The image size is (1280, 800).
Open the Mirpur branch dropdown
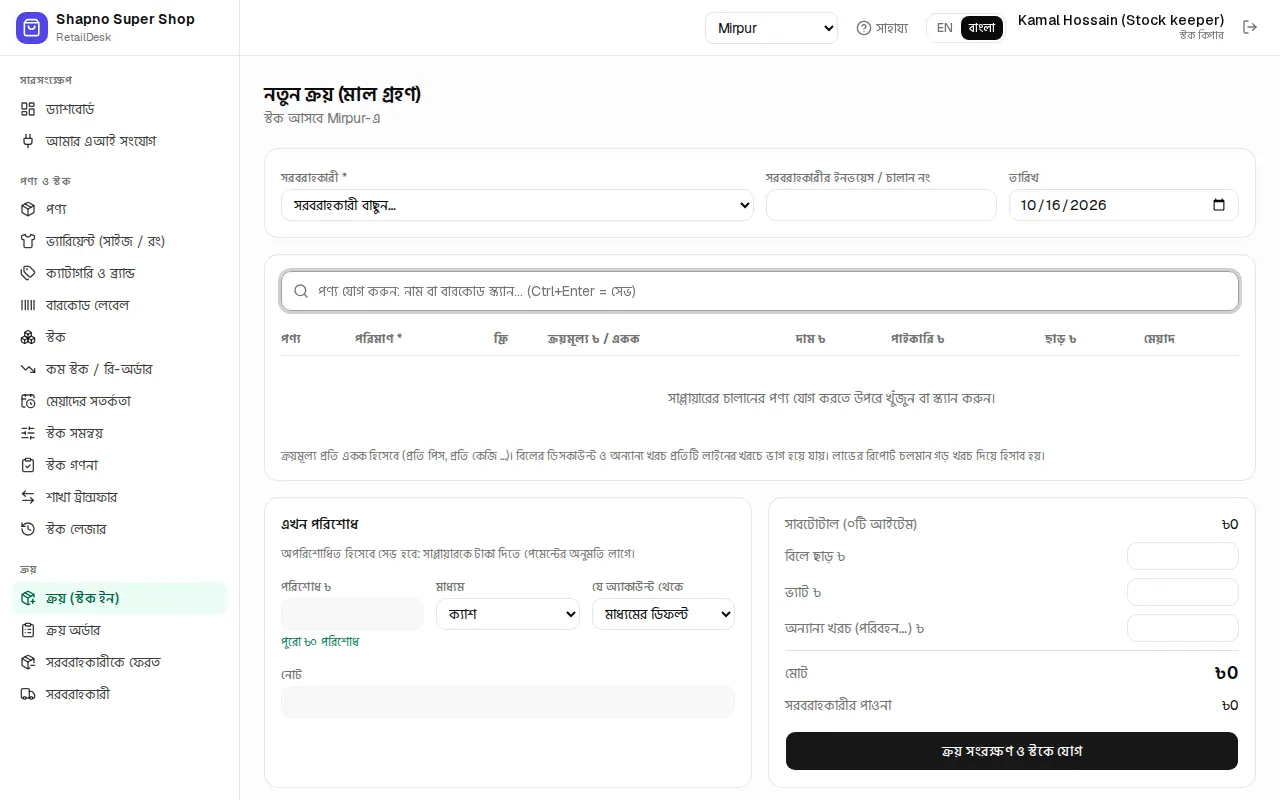(771, 28)
